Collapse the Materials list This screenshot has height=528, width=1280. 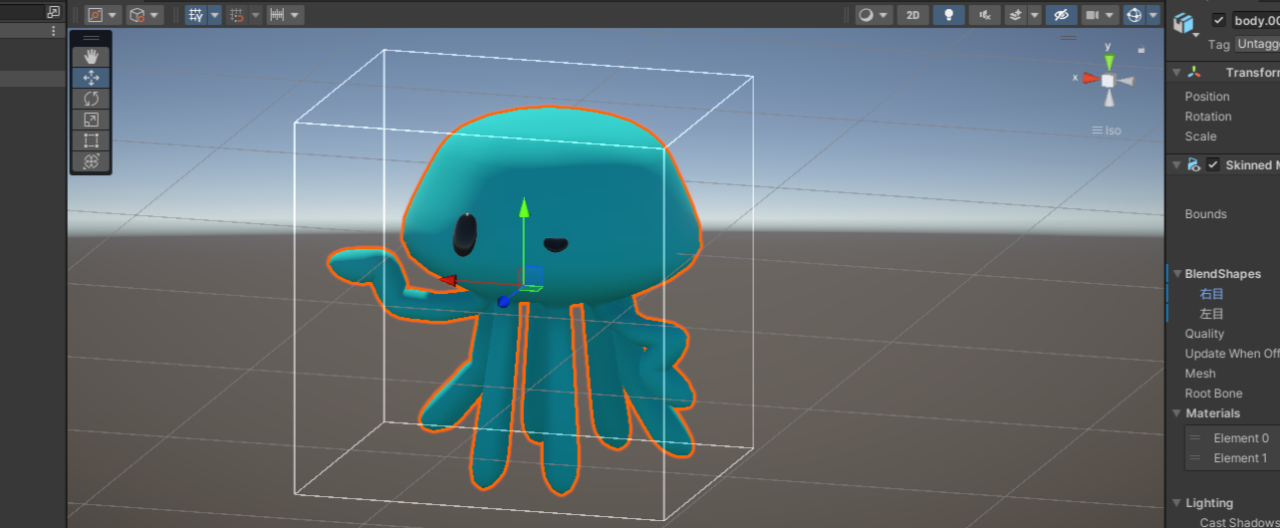(1177, 413)
